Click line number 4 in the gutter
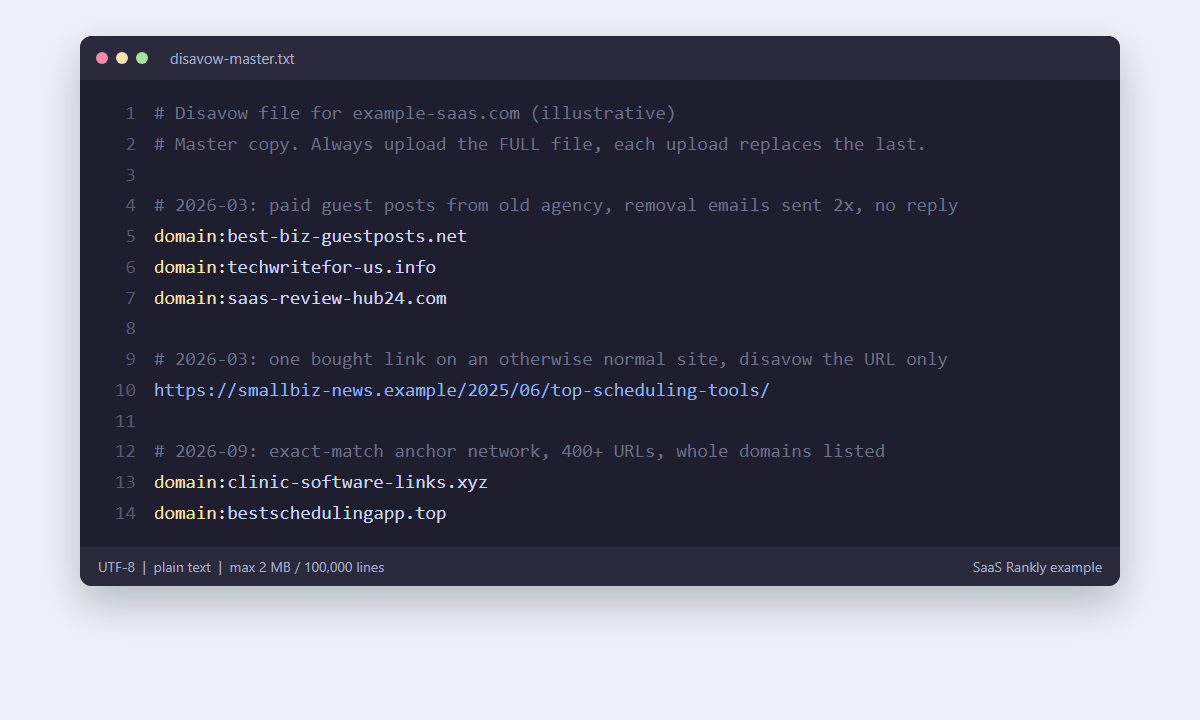This screenshot has width=1200, height=720. point(130,205)
